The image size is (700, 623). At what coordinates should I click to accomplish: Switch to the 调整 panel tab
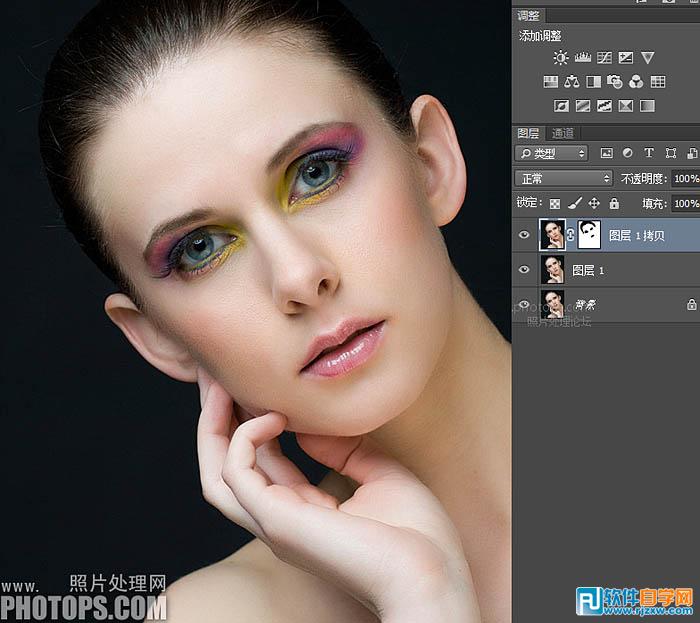tap(529, 16)
